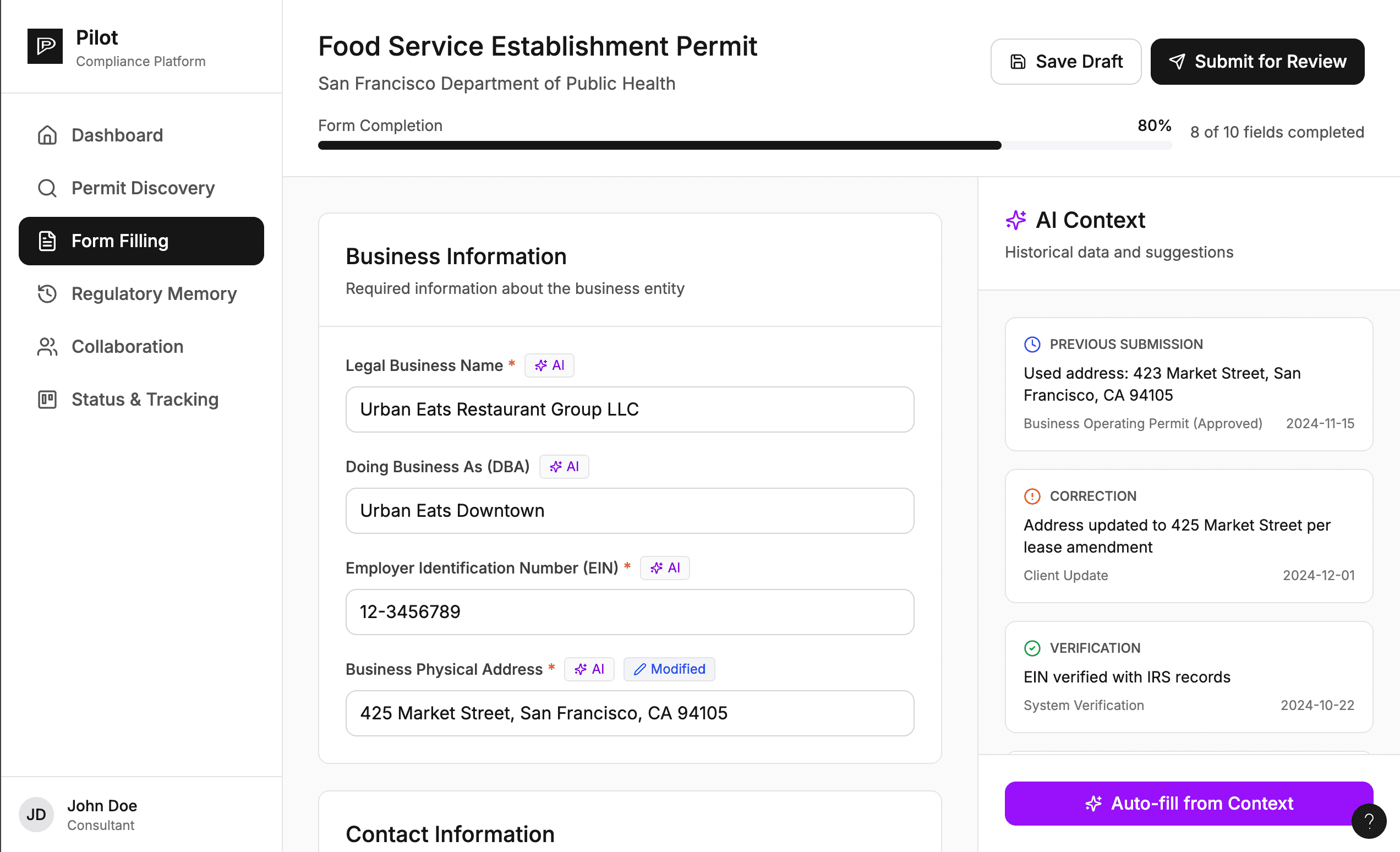This screenshot has height=852, width=1400.
Task: Click the clock icon on Previous Submission card
Action: pos(1032,345)
